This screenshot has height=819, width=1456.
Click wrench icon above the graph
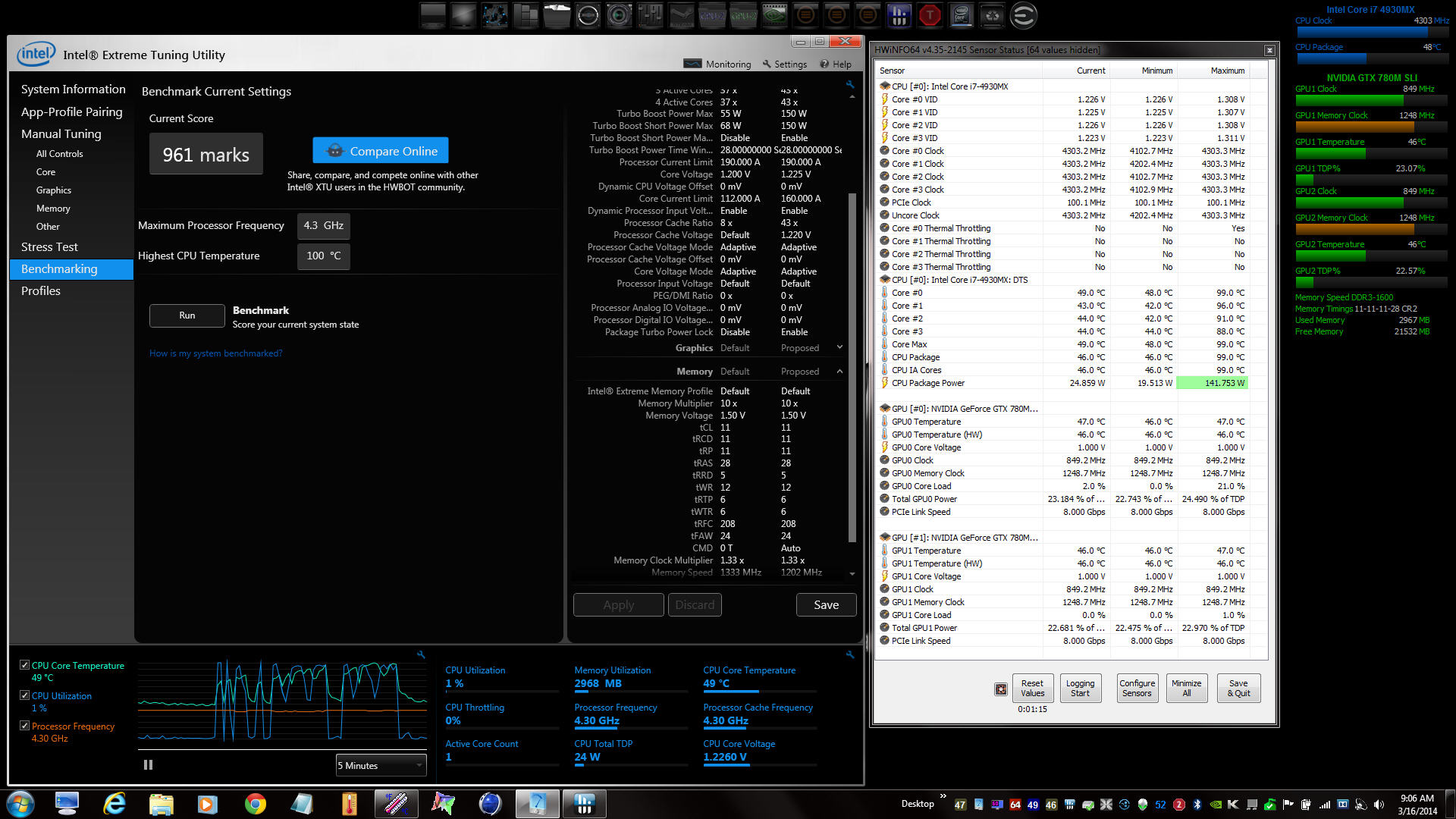[421, 654]
